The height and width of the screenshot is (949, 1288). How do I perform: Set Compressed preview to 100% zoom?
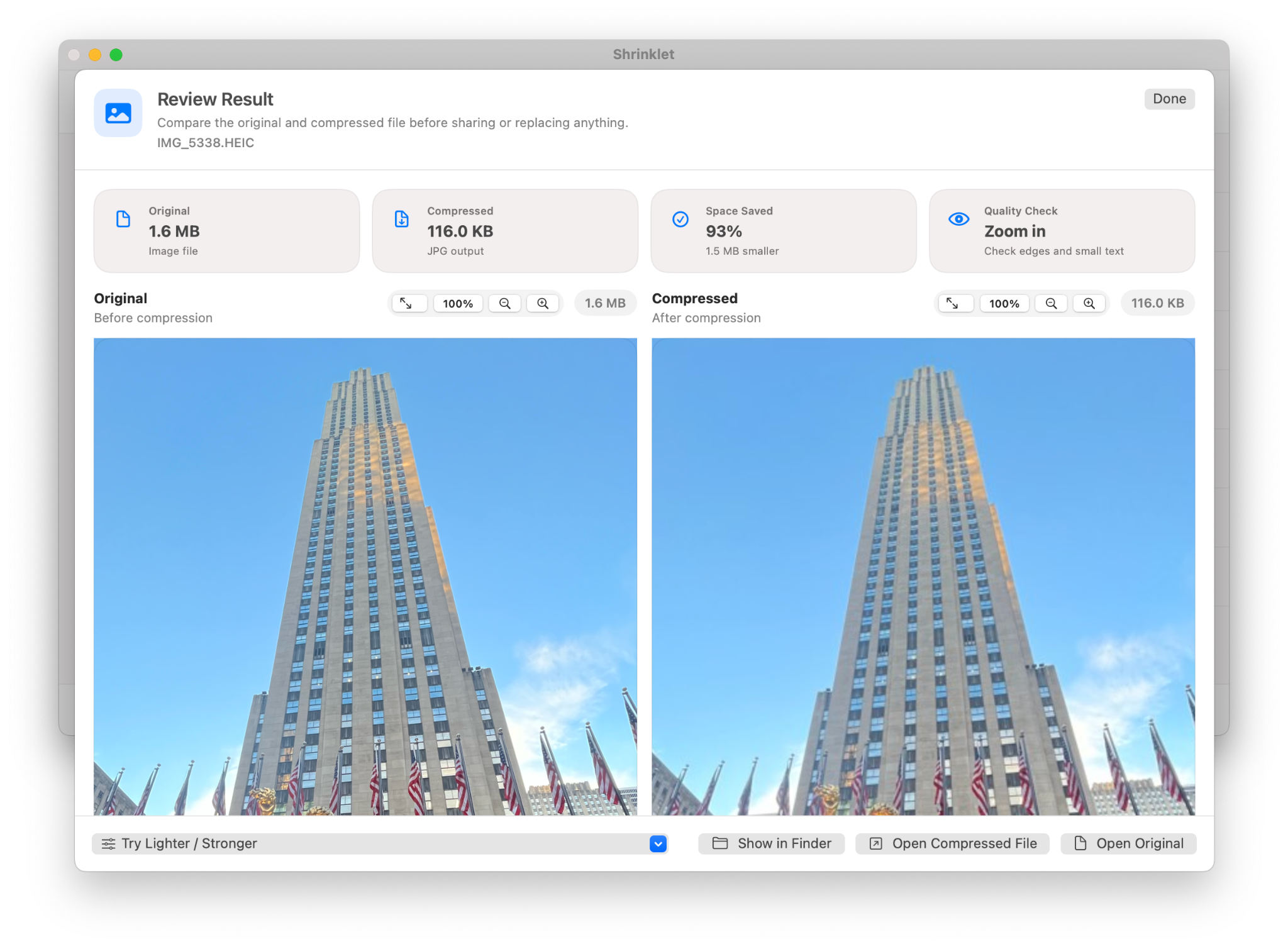[x=1004, y=304]
